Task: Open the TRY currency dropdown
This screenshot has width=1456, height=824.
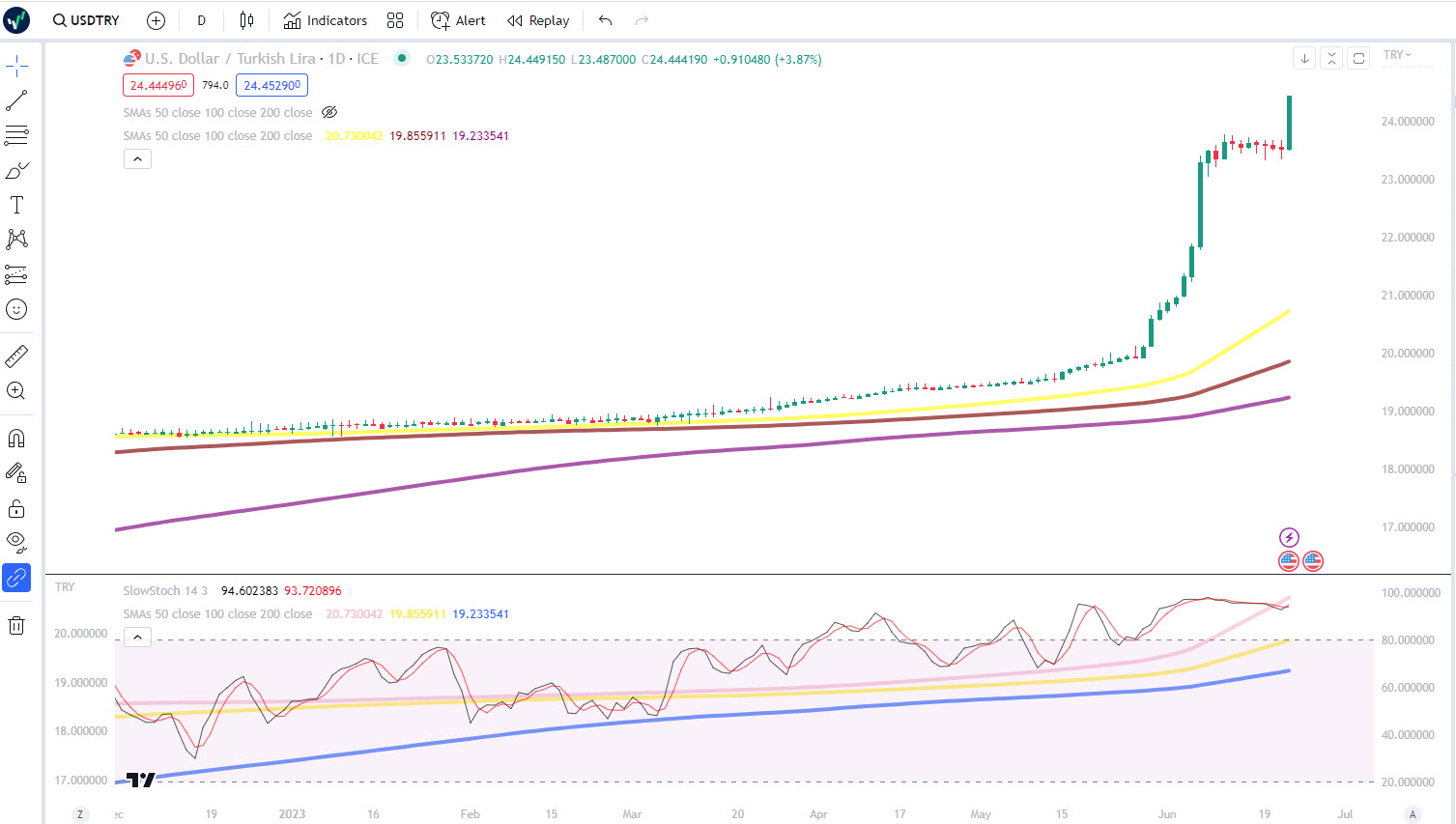Action: tap(1397, 55)
